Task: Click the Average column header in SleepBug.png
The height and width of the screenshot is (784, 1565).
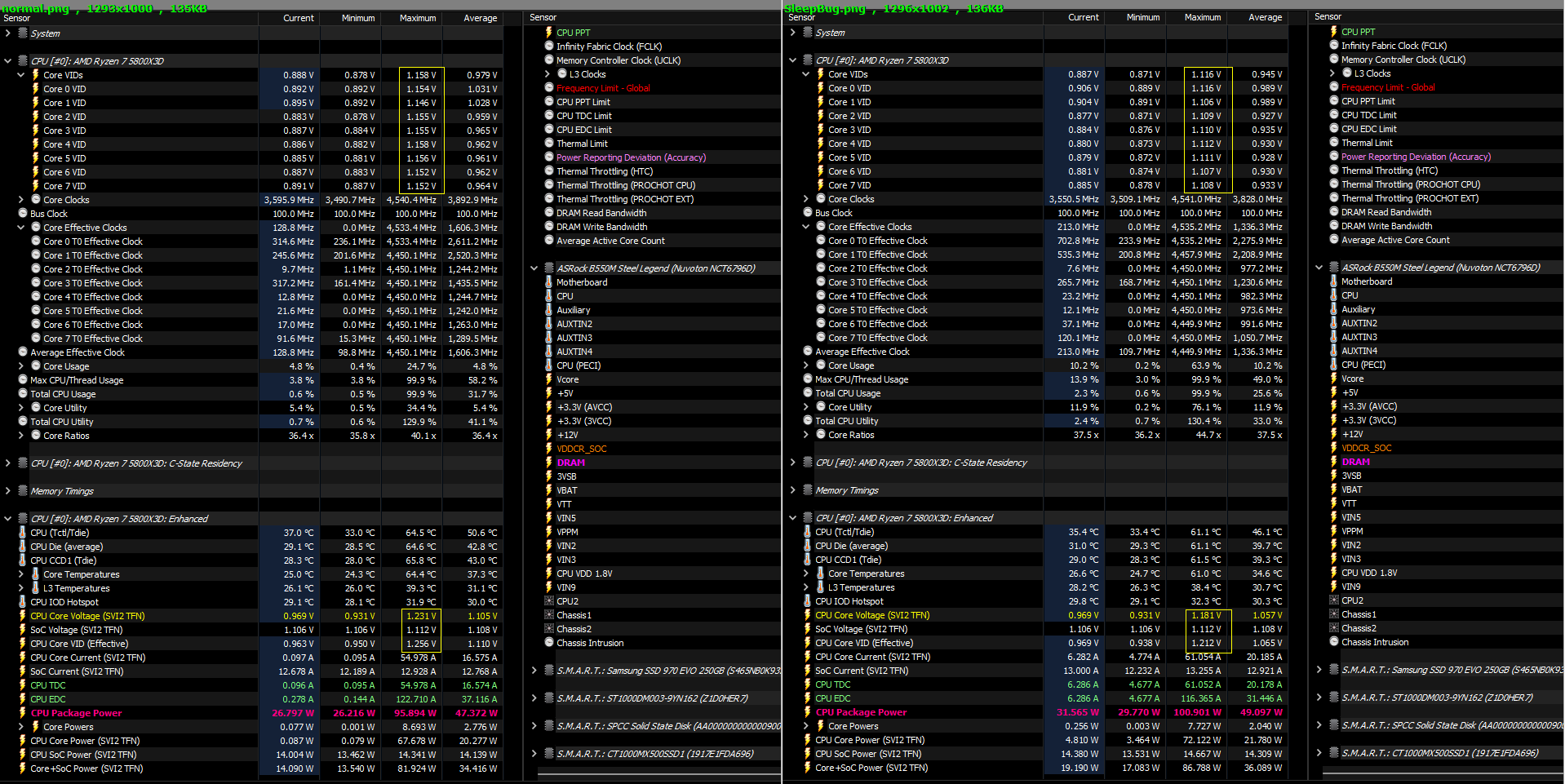Action: click(1266, 17)
